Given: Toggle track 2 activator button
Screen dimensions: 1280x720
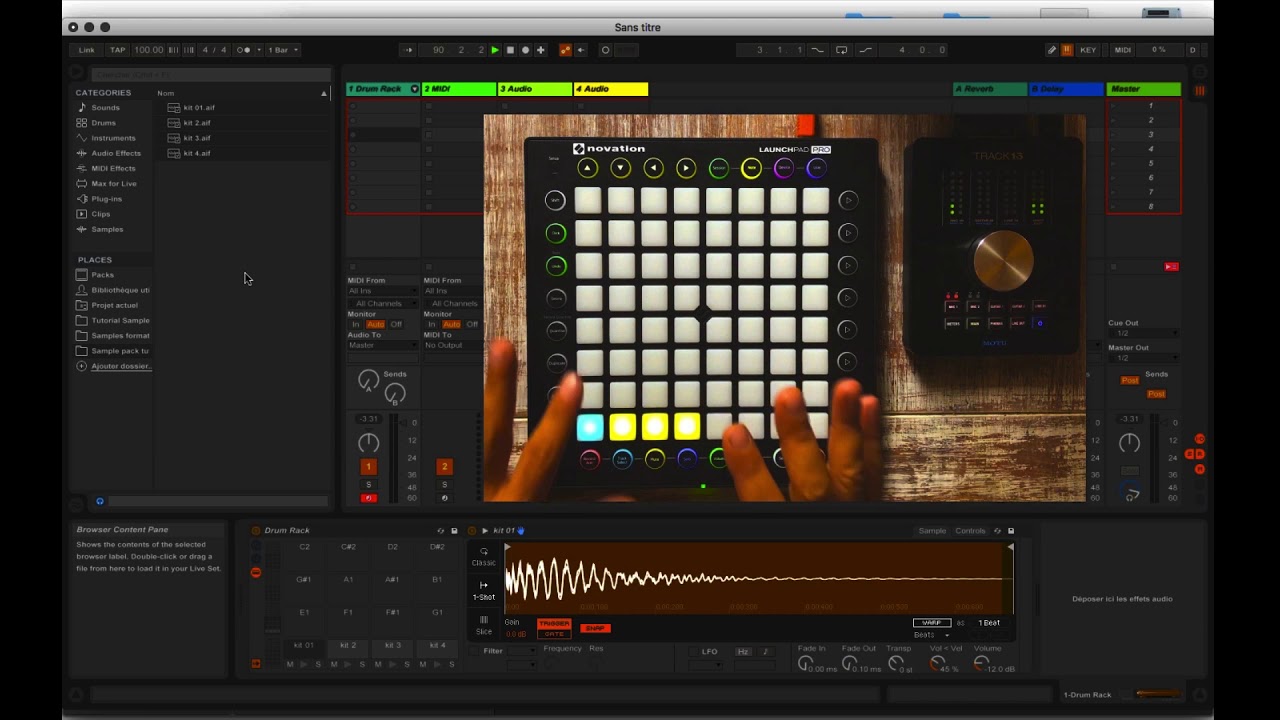Looking at the screenshot, I should click(x=444, y=466).
